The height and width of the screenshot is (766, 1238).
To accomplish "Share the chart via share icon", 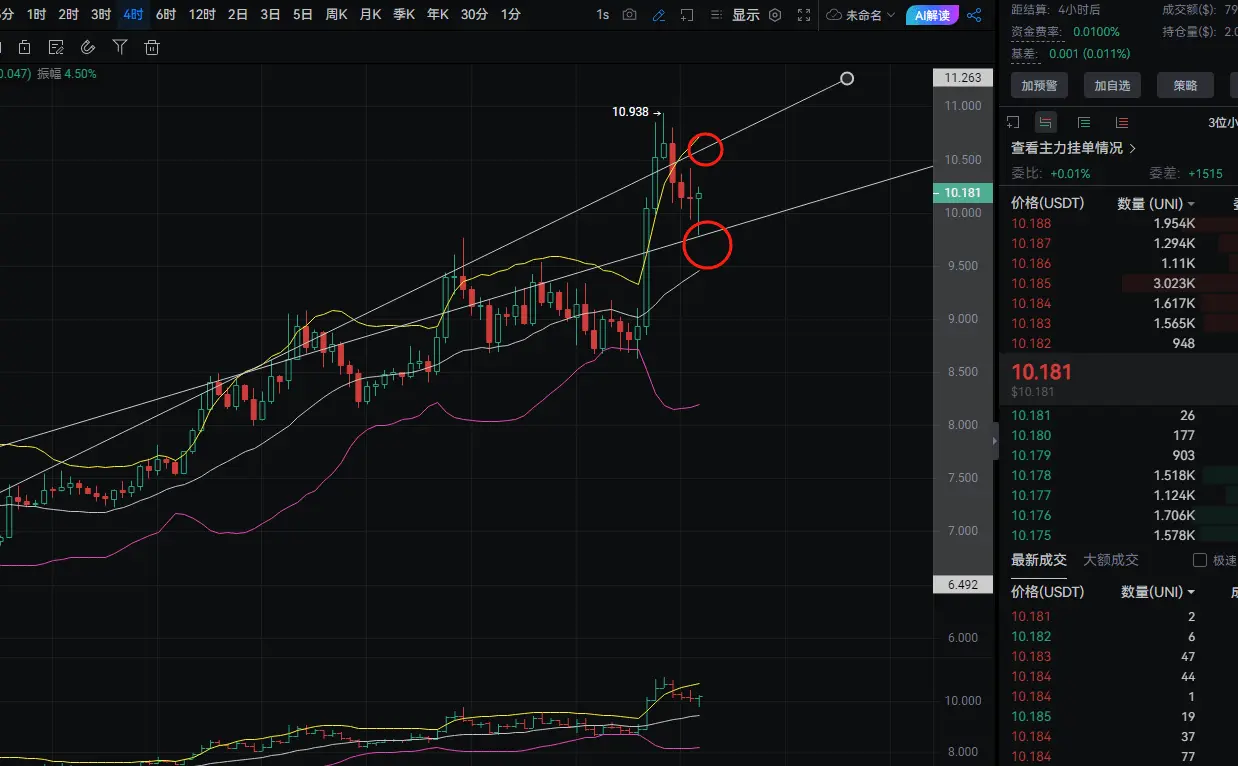I will tap(974, 15).
